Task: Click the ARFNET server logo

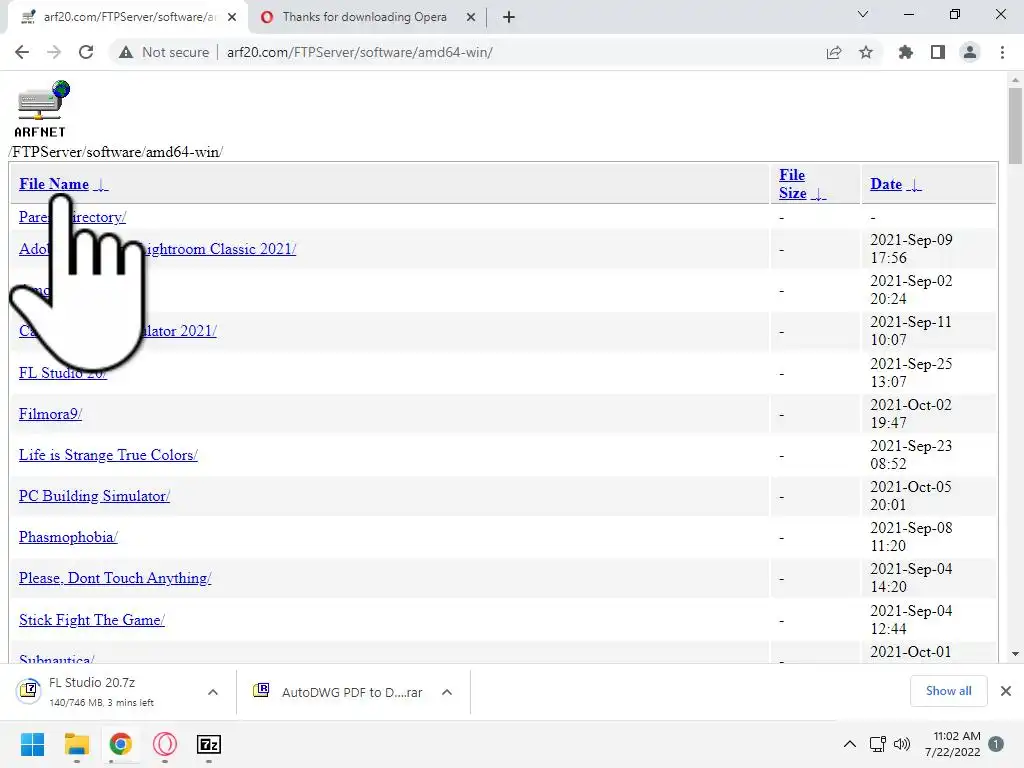Action: 41,109
